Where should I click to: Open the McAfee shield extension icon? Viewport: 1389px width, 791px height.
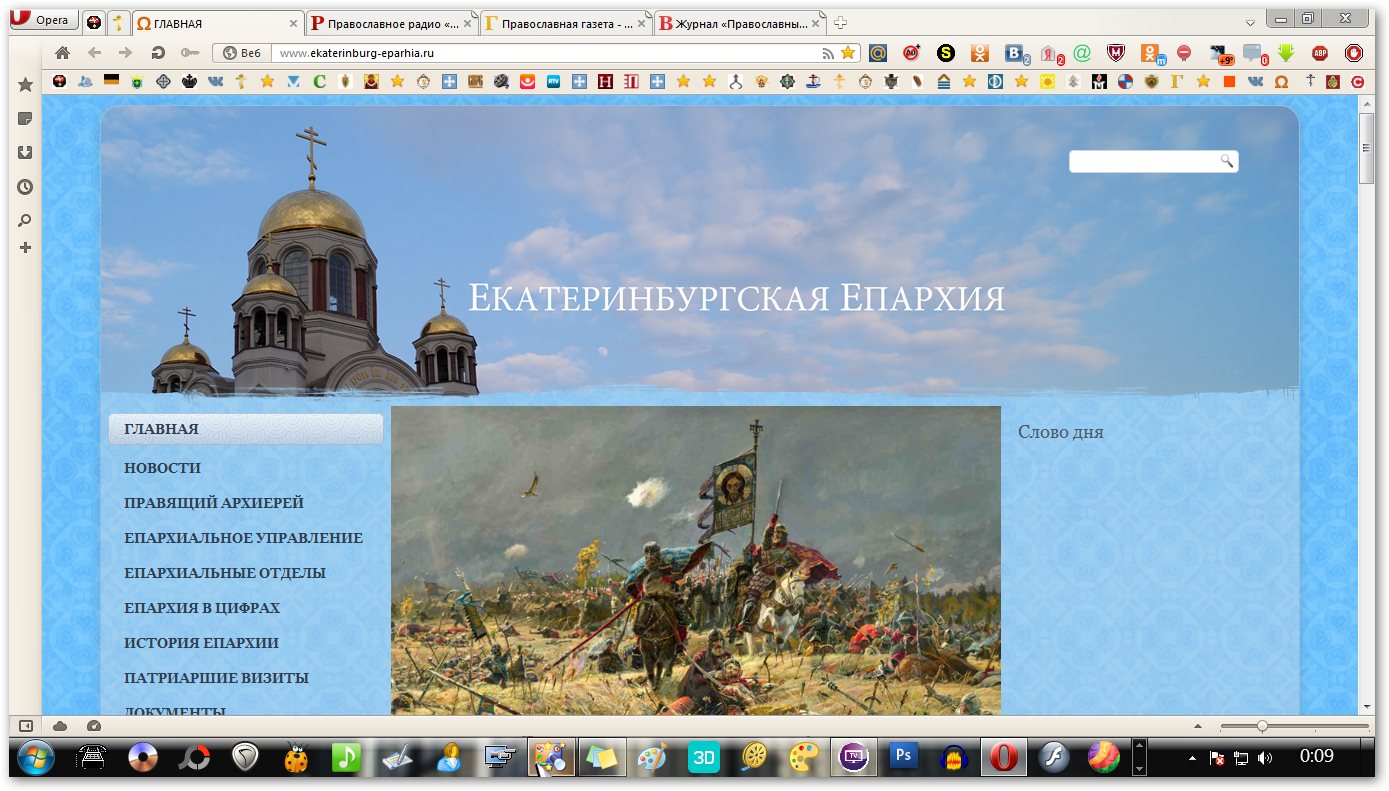[1116, 53]
